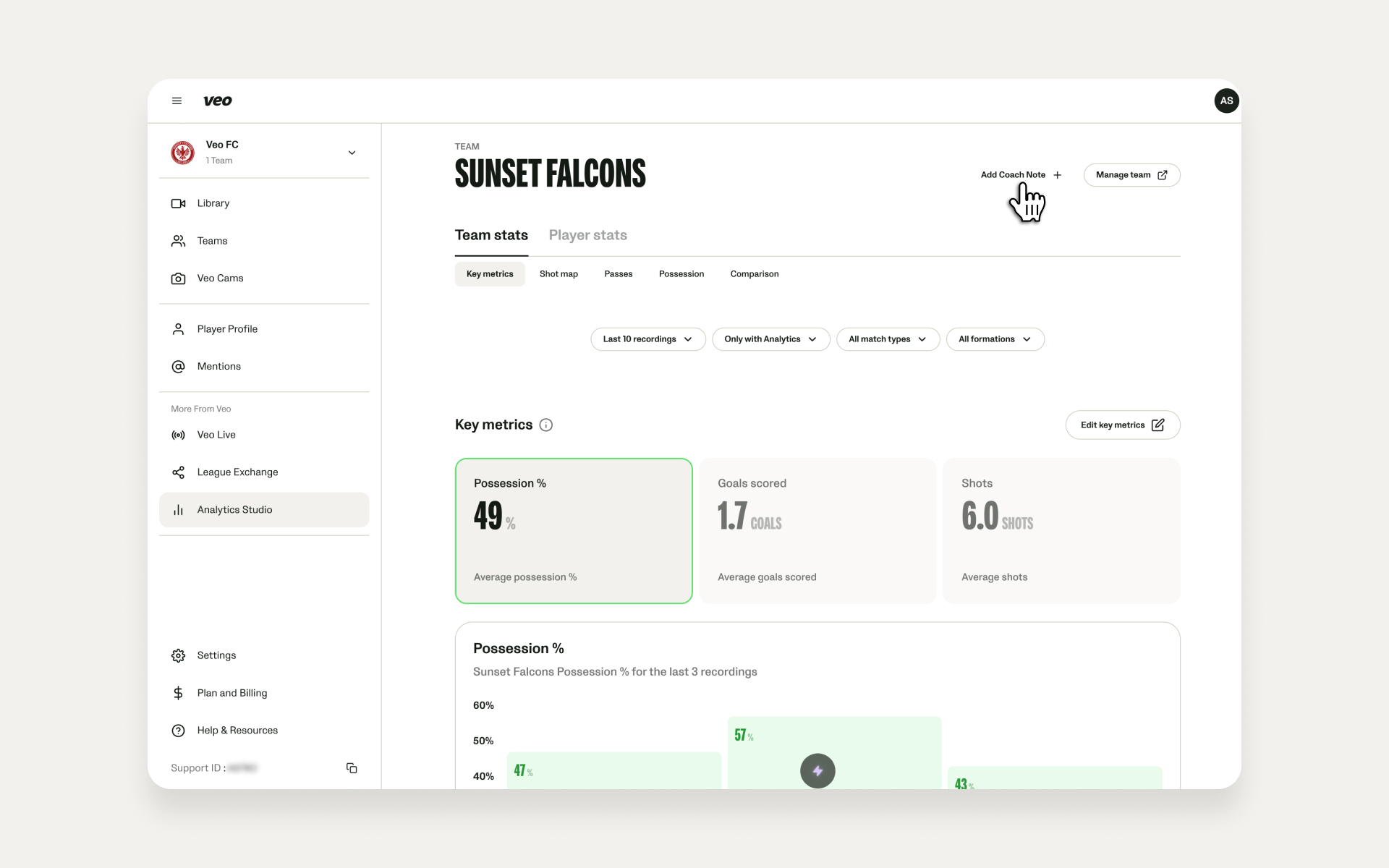Open the Last 10 recordings dropdown
This screenshot has height=868, width=1389.
click(x=647, y=339)
